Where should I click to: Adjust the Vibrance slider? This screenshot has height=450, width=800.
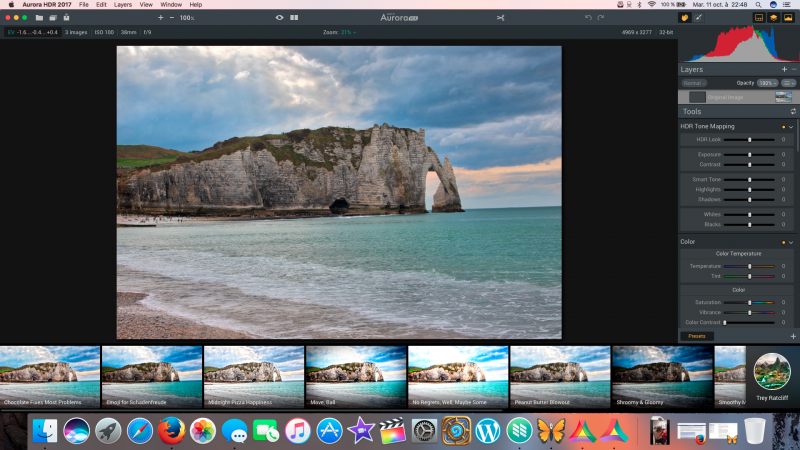(749, 312)
